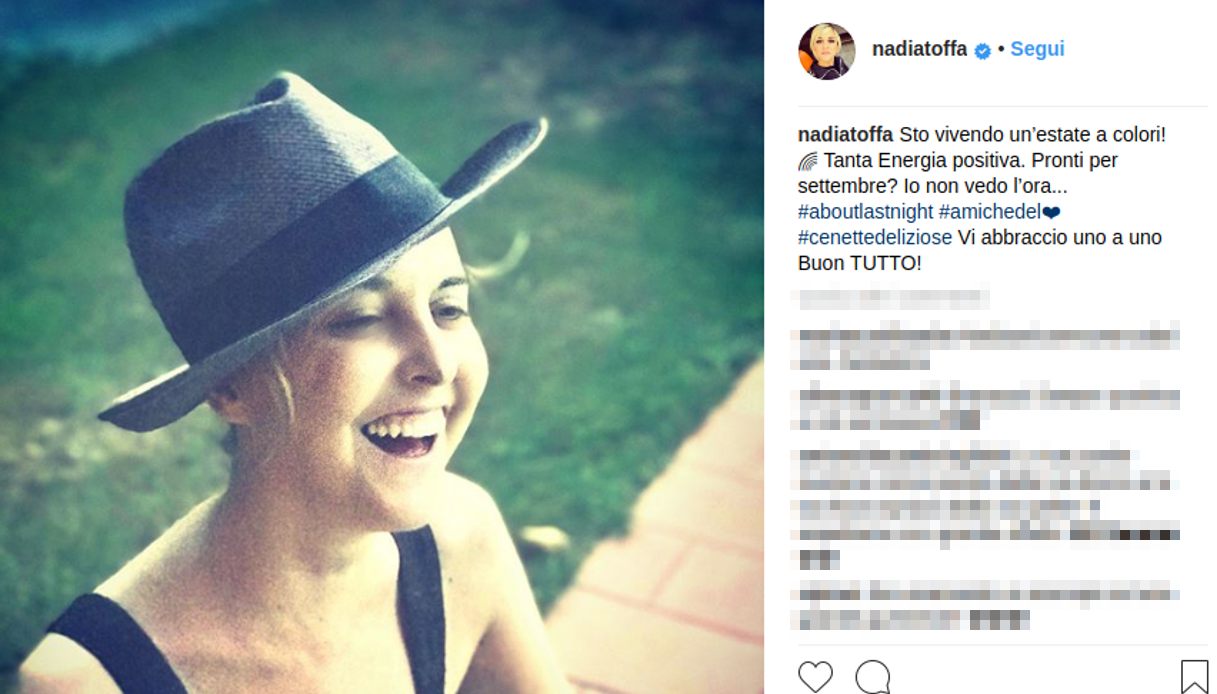The width and height of the screenshot is (1217, 694).
Task: Like the post with the heart icon
Action: point(815,677)
